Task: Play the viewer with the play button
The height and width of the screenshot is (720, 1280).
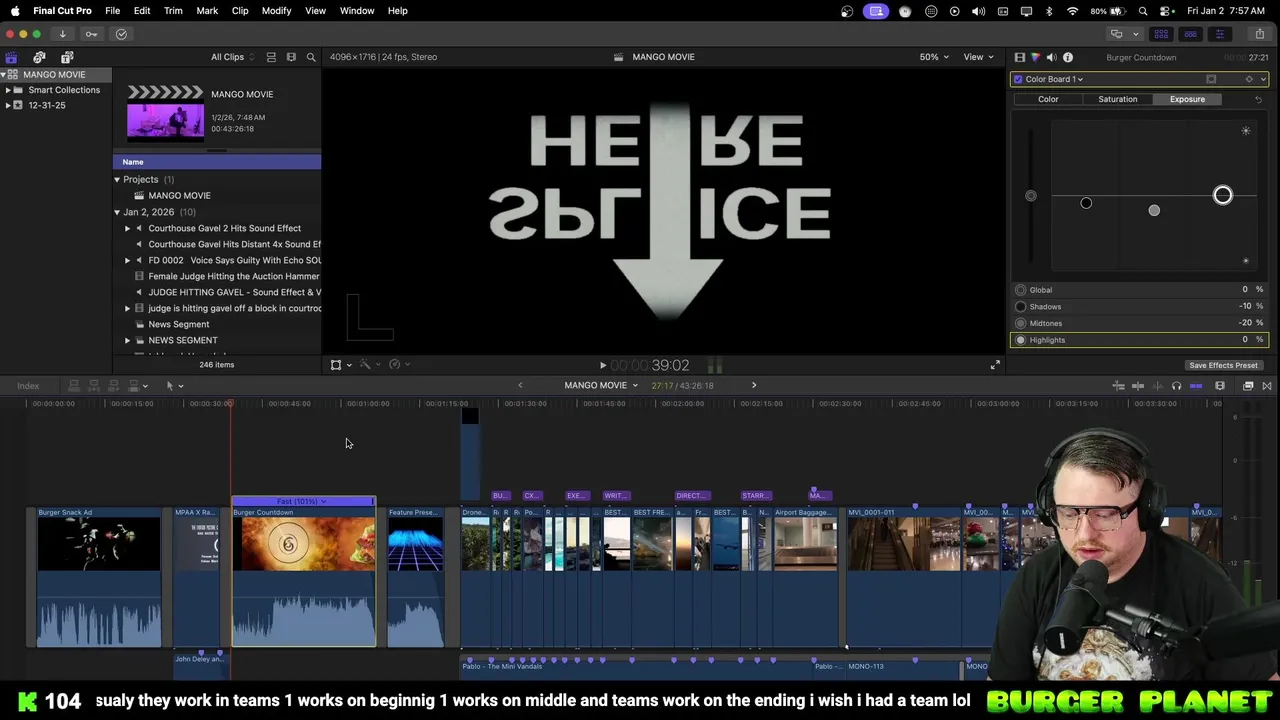Action: tap(602, 366)
